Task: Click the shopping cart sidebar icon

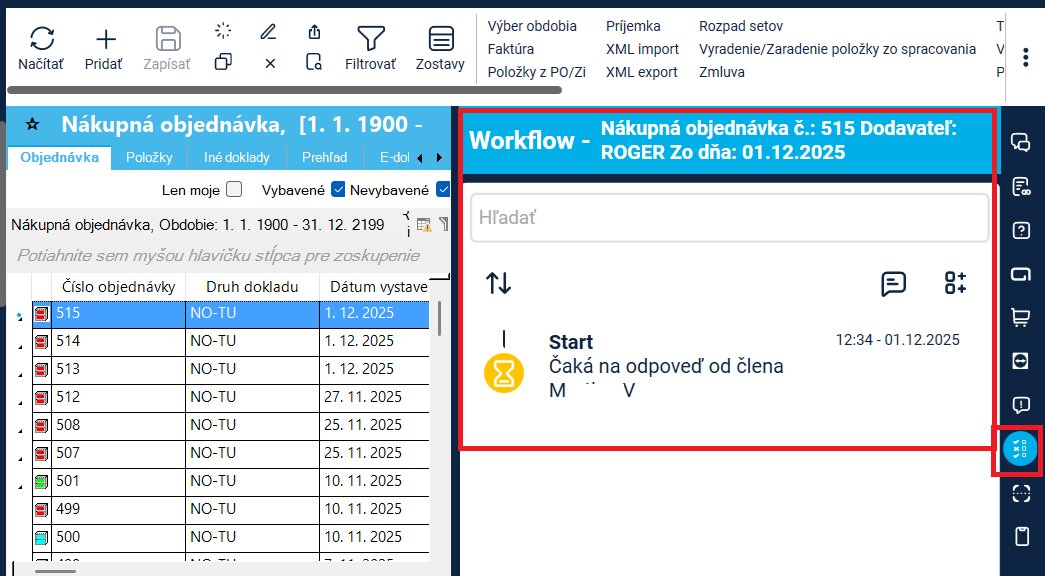Action: [x=1021, y=317]
